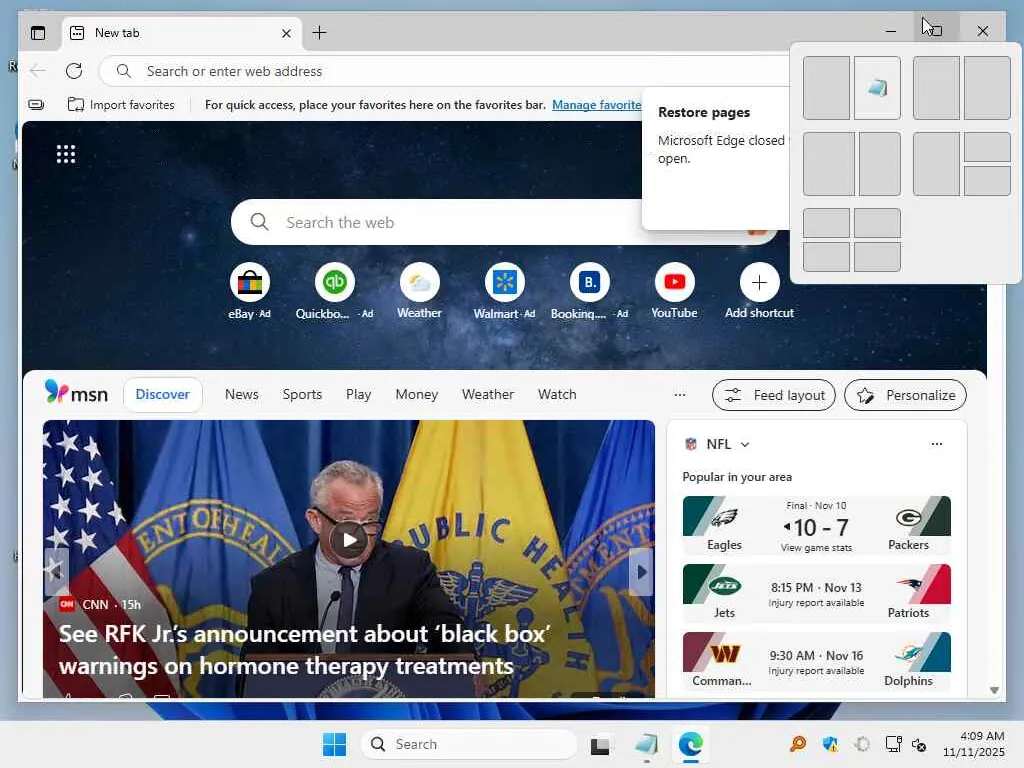
Task: Go to previous story in carousel
Action: pyautogui.click(x=56, y=572)
